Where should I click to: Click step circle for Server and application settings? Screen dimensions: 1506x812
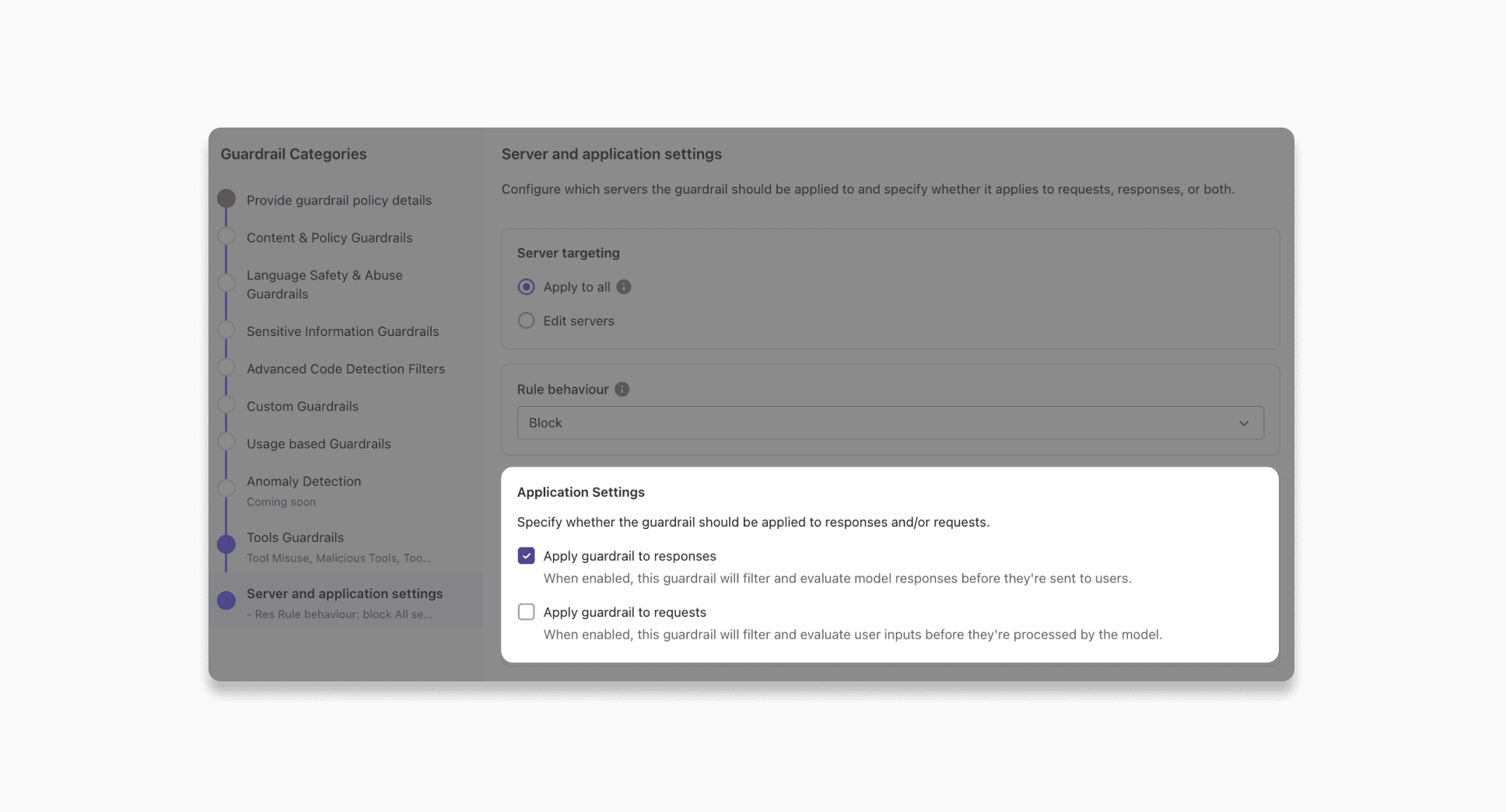click(226, 600)
